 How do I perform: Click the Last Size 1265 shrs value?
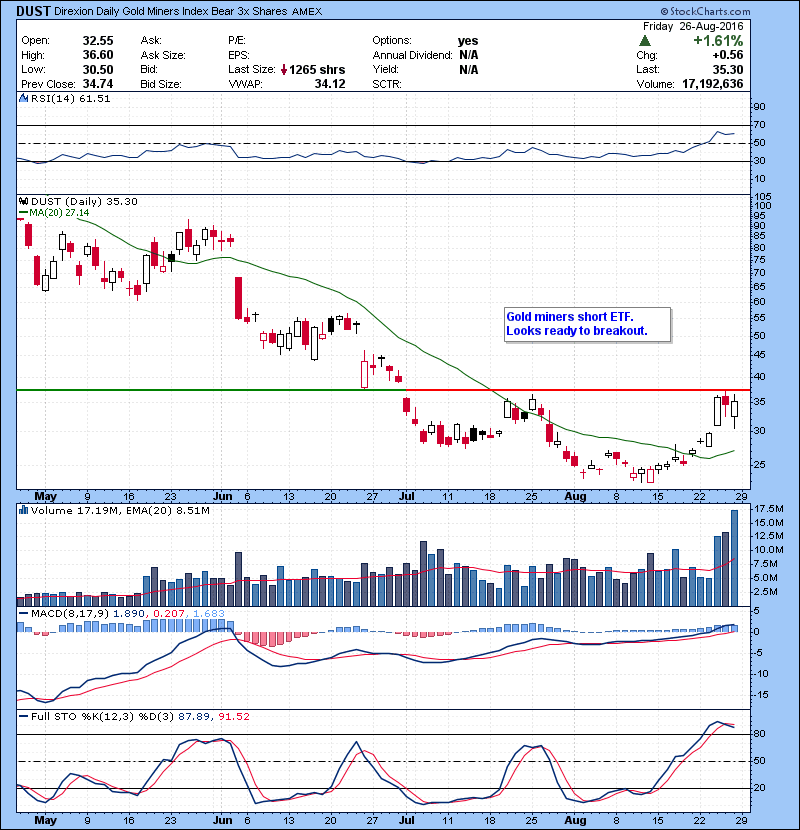[317, 69]
